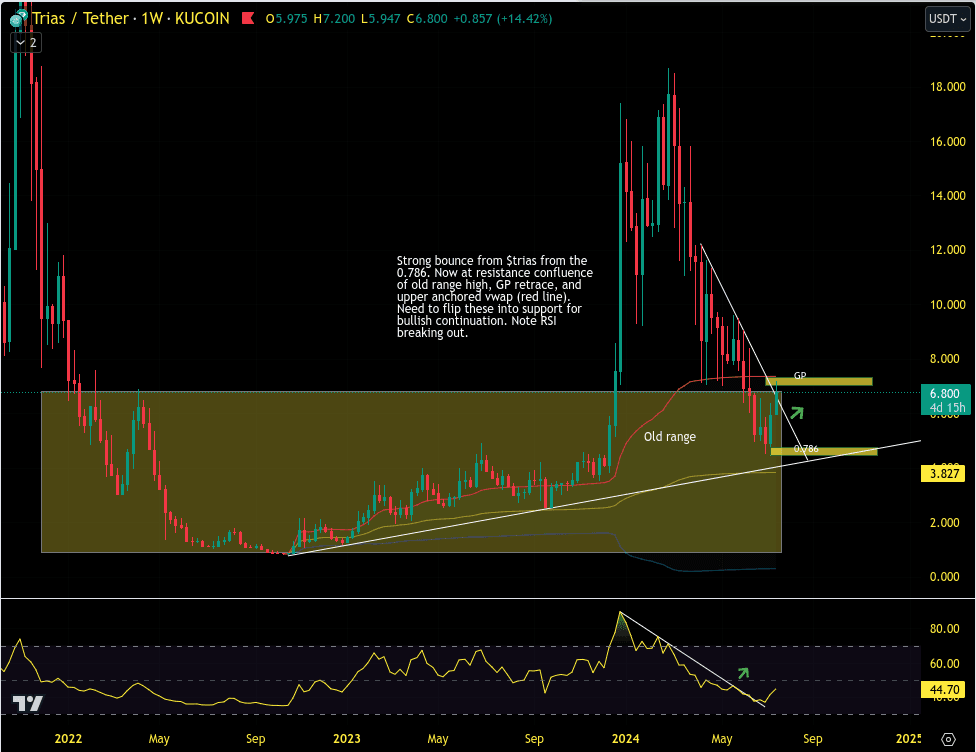Image resolution: width=976 pixels, height=752 pixels.
Task: Click the May label following 2024
Action: [722, 739]
